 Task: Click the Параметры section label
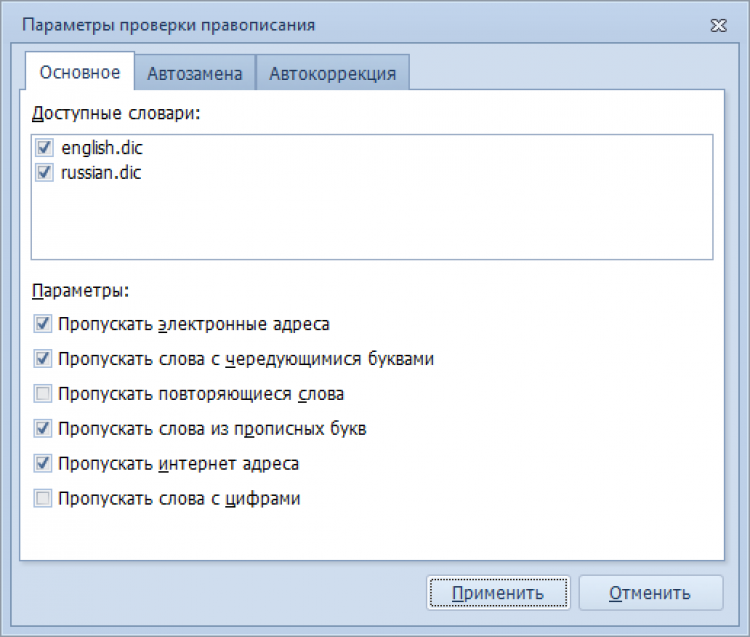pos(80,292)
